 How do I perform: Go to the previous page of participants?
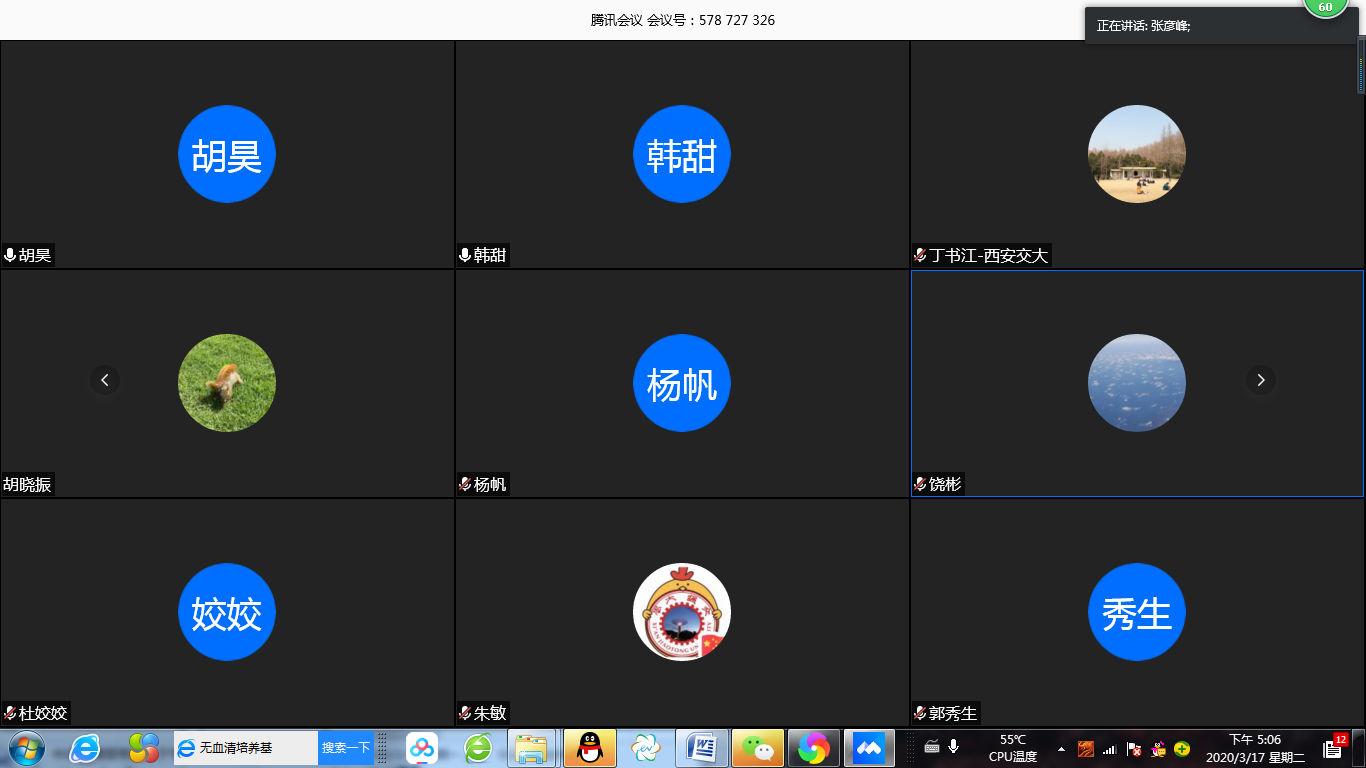click(x=105, y=380)
